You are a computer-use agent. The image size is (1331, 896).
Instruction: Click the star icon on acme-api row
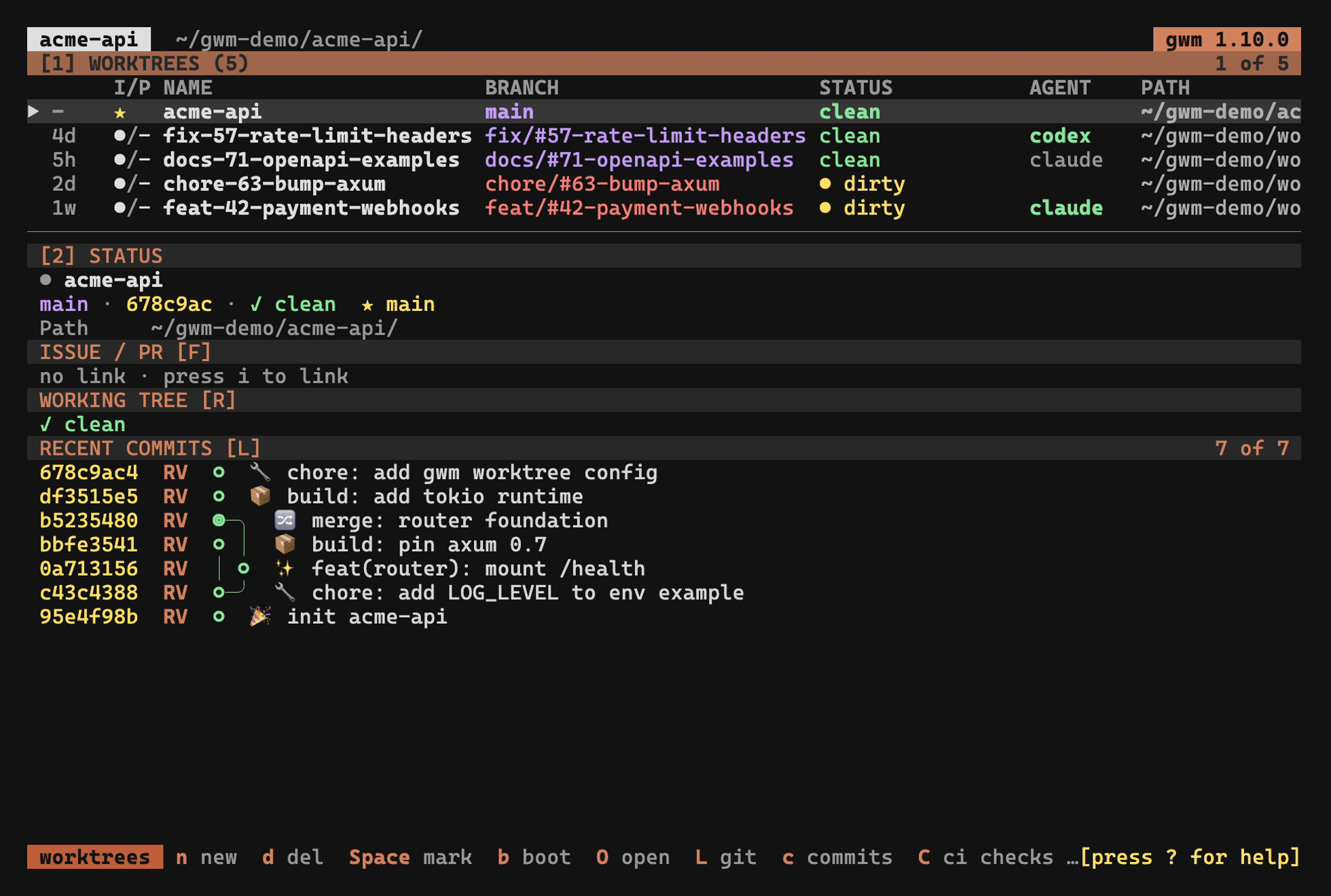(x=120, y=112)
